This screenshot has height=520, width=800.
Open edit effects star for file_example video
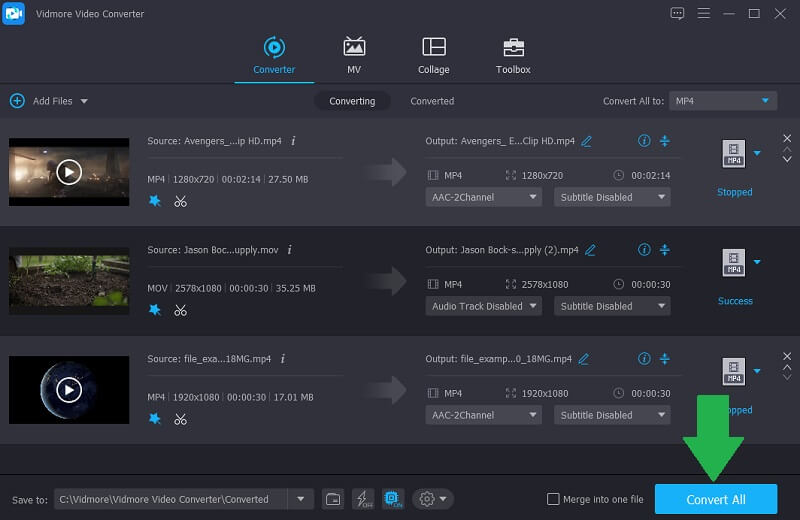click(155, 419)
